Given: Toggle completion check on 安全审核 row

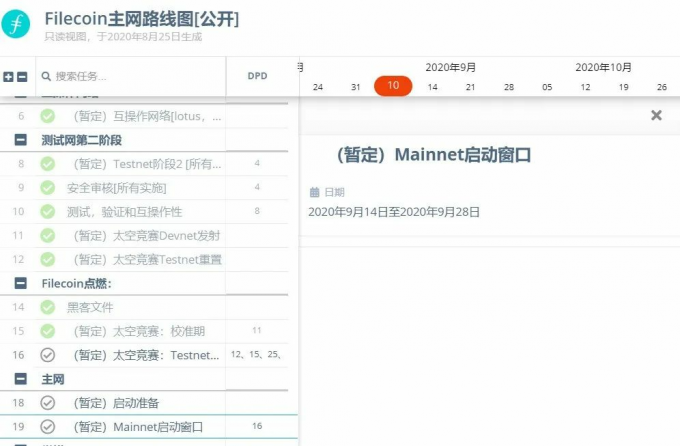Looking at the screenshot, I should pyautogui.click(x=48, y=187).
